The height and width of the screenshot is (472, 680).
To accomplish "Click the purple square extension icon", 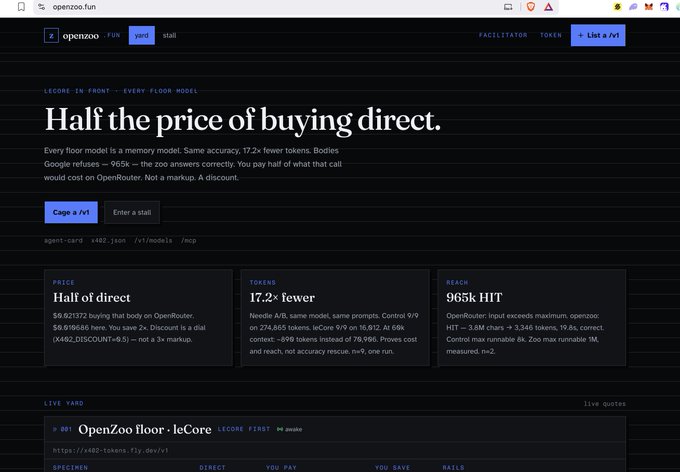I will [x=664, y=7].
